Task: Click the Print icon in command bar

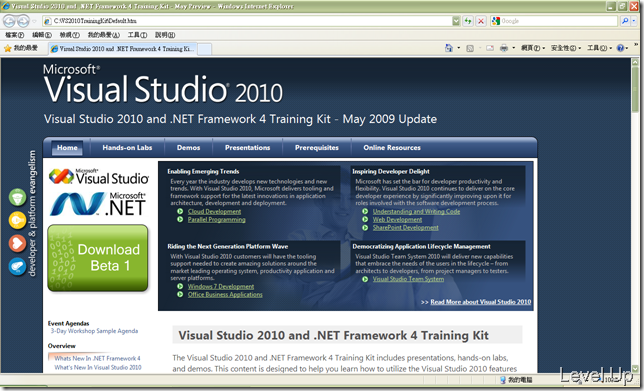Action: pyautogui.click(x=504, y=48)
